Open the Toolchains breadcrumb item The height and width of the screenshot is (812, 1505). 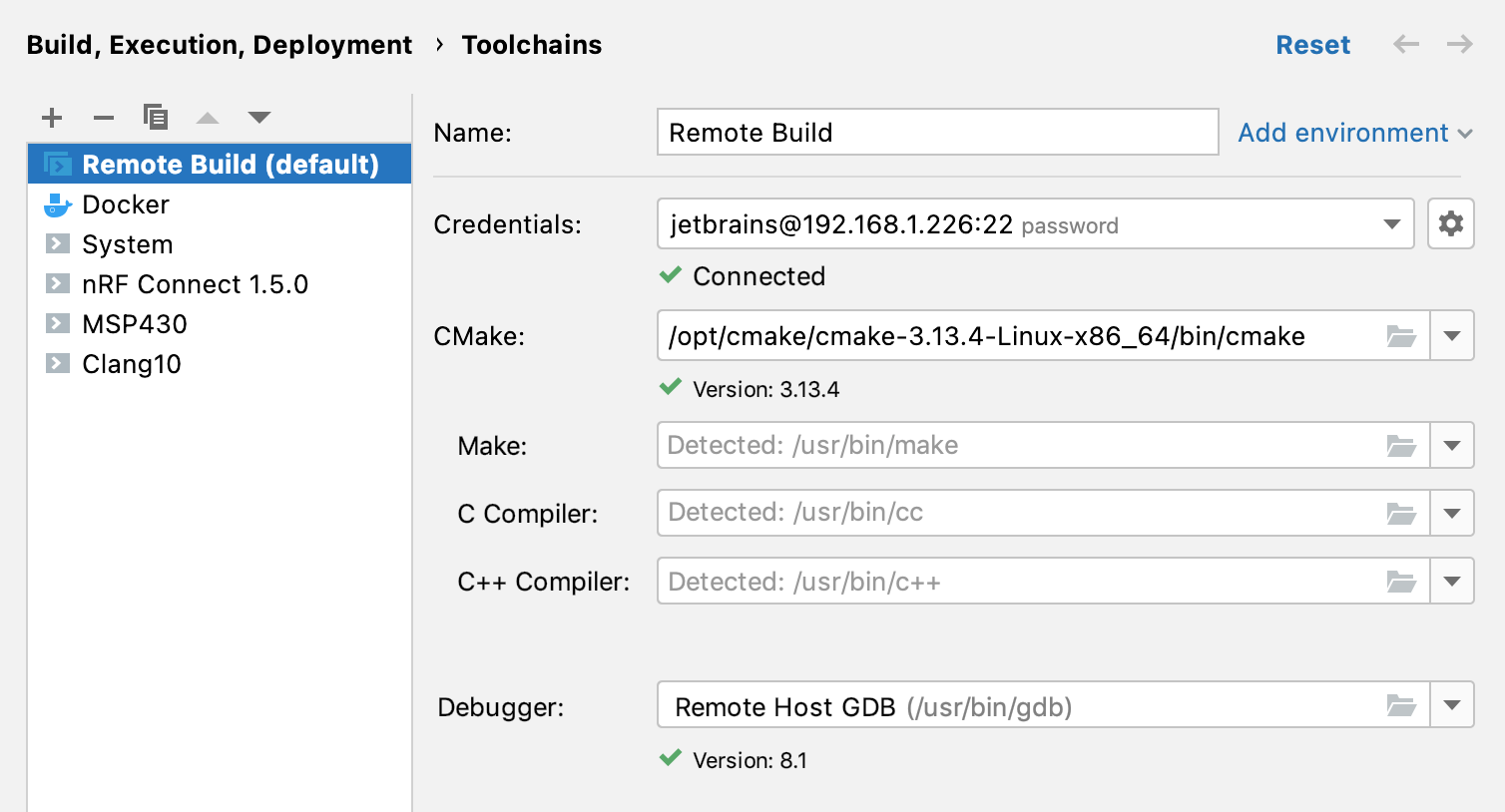531,44
